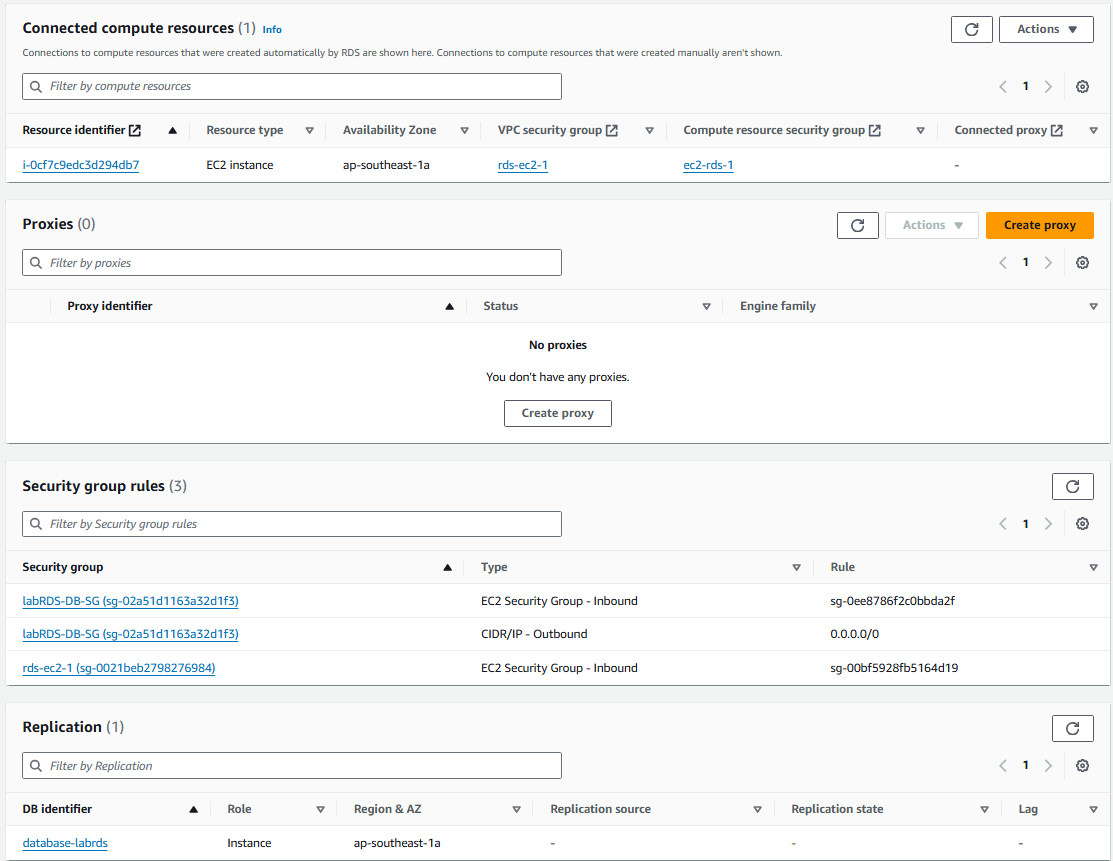Screen dimensions: 1113x861
Task: Refresh the Security group rules section
Action: click(x=1072, y=486)
